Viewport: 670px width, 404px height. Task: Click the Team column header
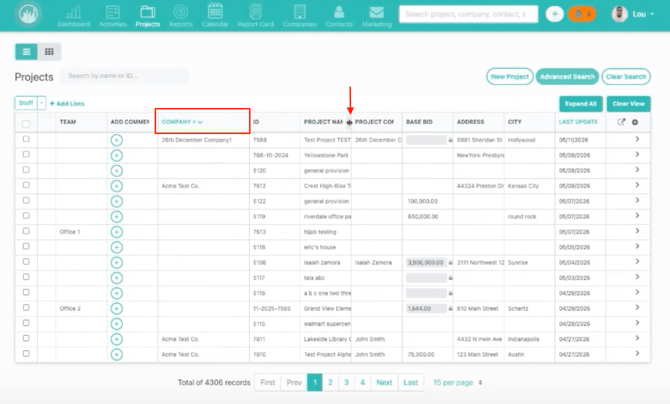tap(68, 122)
